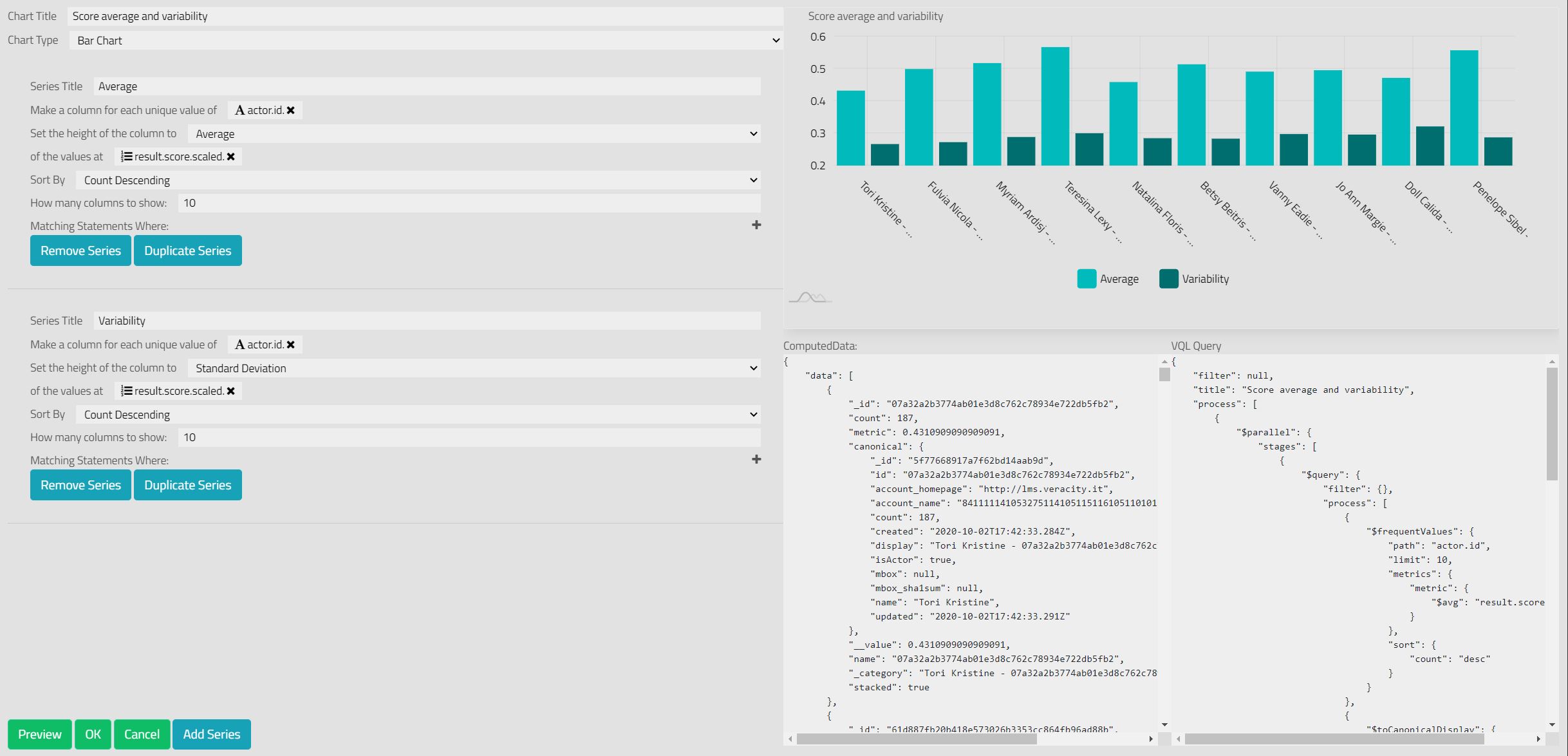Viewport: 1568px width, 756px height.
Task: Remove actor.id from Variability series
Action: [x=291, y=345]
